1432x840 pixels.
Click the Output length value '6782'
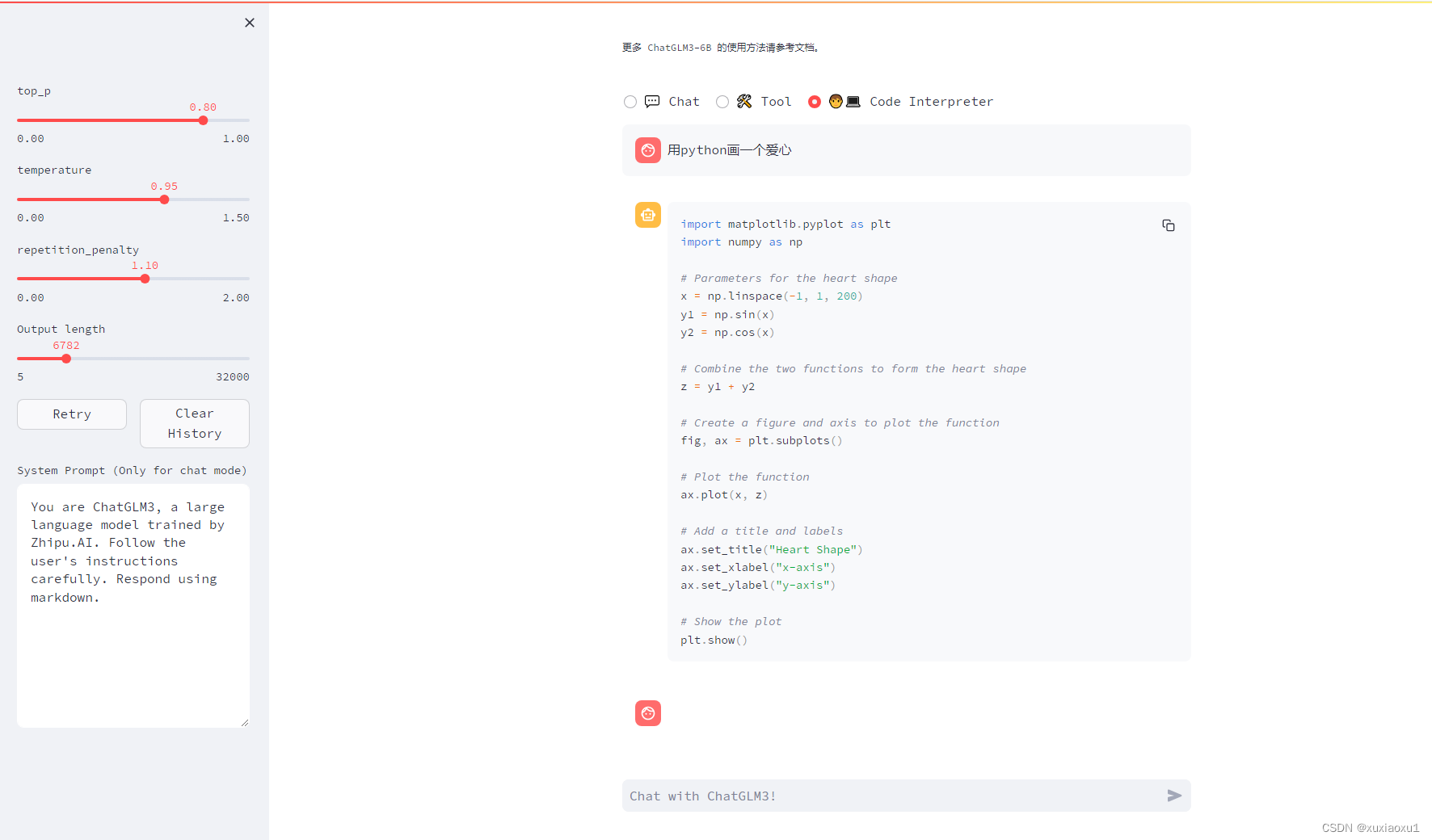66,346
